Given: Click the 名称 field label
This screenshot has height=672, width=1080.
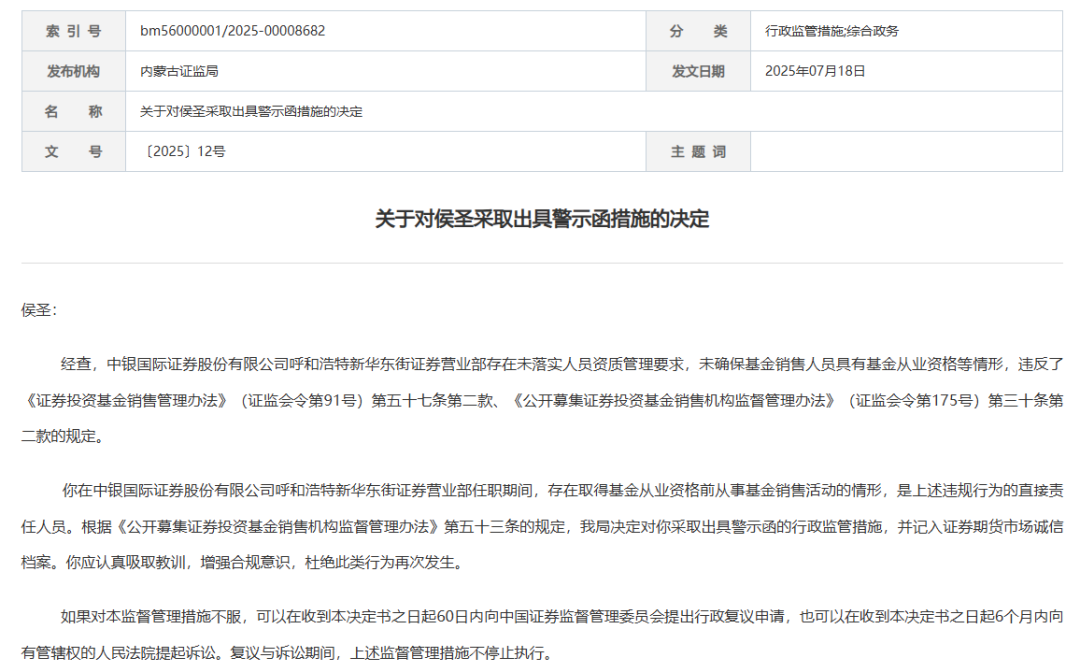Looking at the screenshot, I should (x=73, y=111).
